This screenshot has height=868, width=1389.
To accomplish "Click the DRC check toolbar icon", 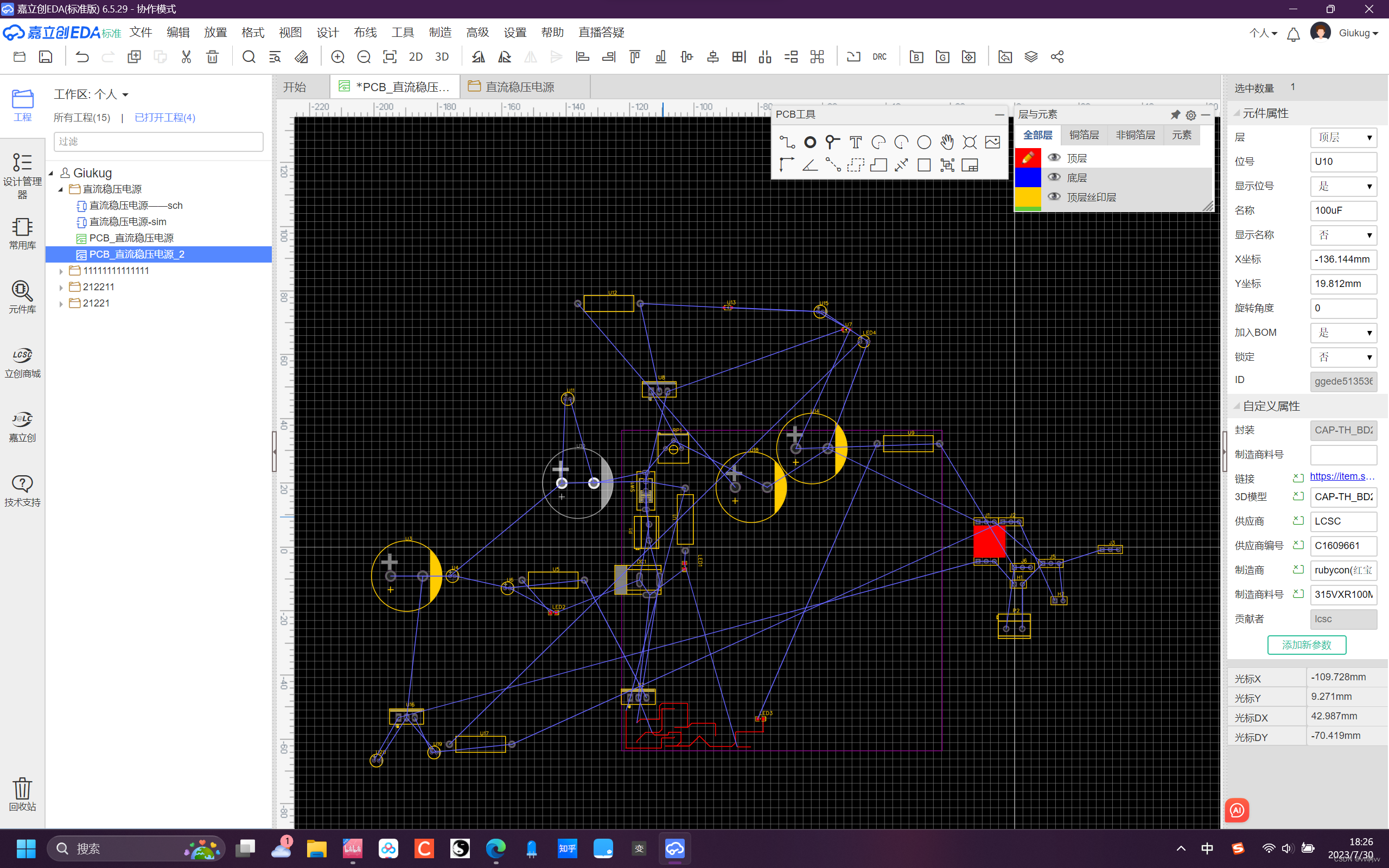I will (x=880, y=57).
